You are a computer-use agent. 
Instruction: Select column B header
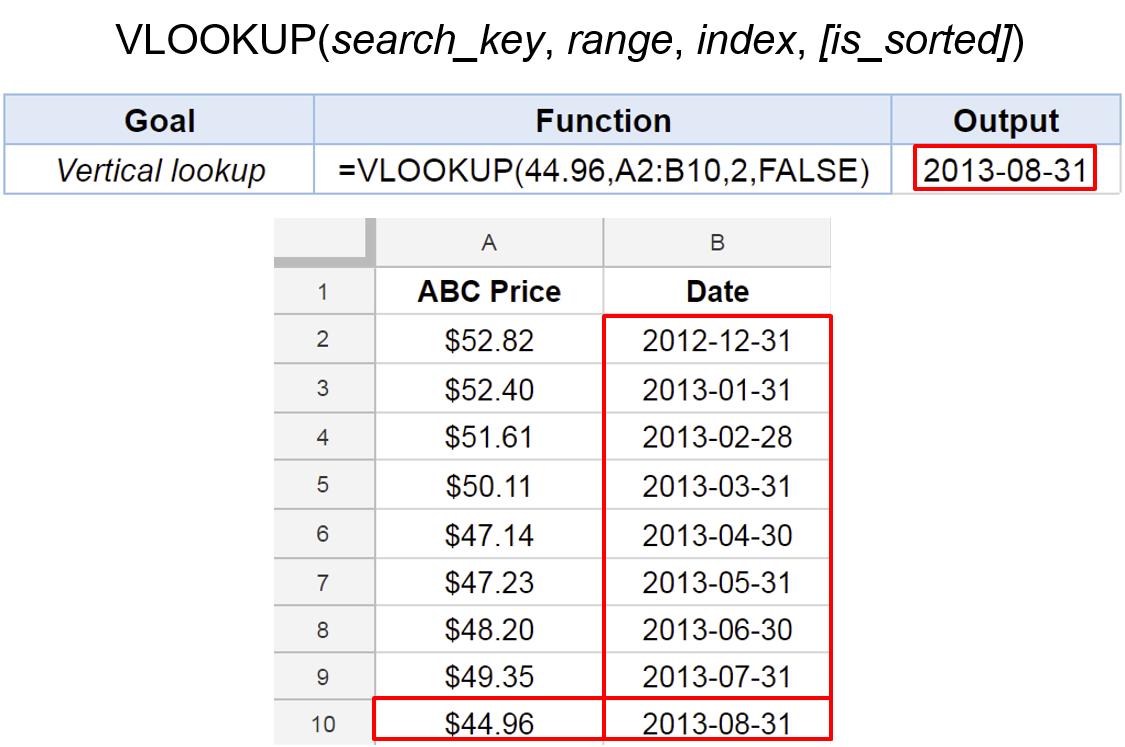[717, 243]
